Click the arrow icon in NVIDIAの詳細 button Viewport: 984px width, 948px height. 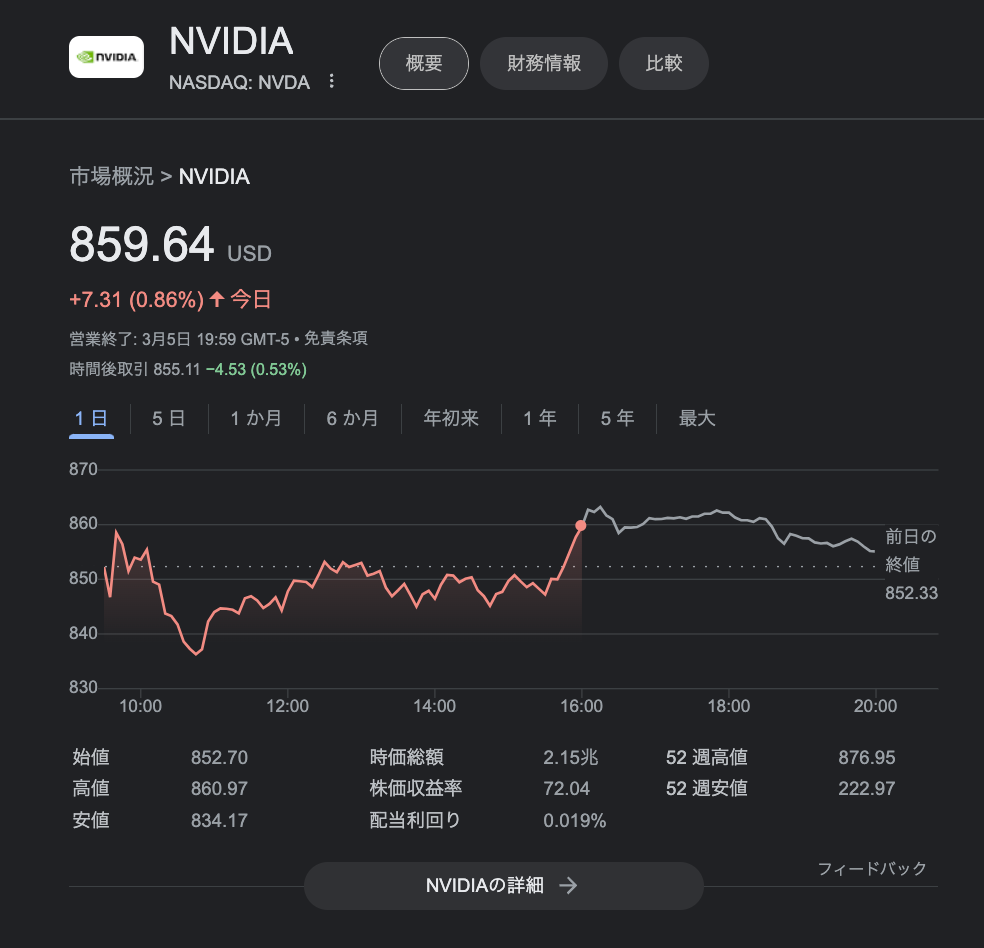click(x=569, y=885)
